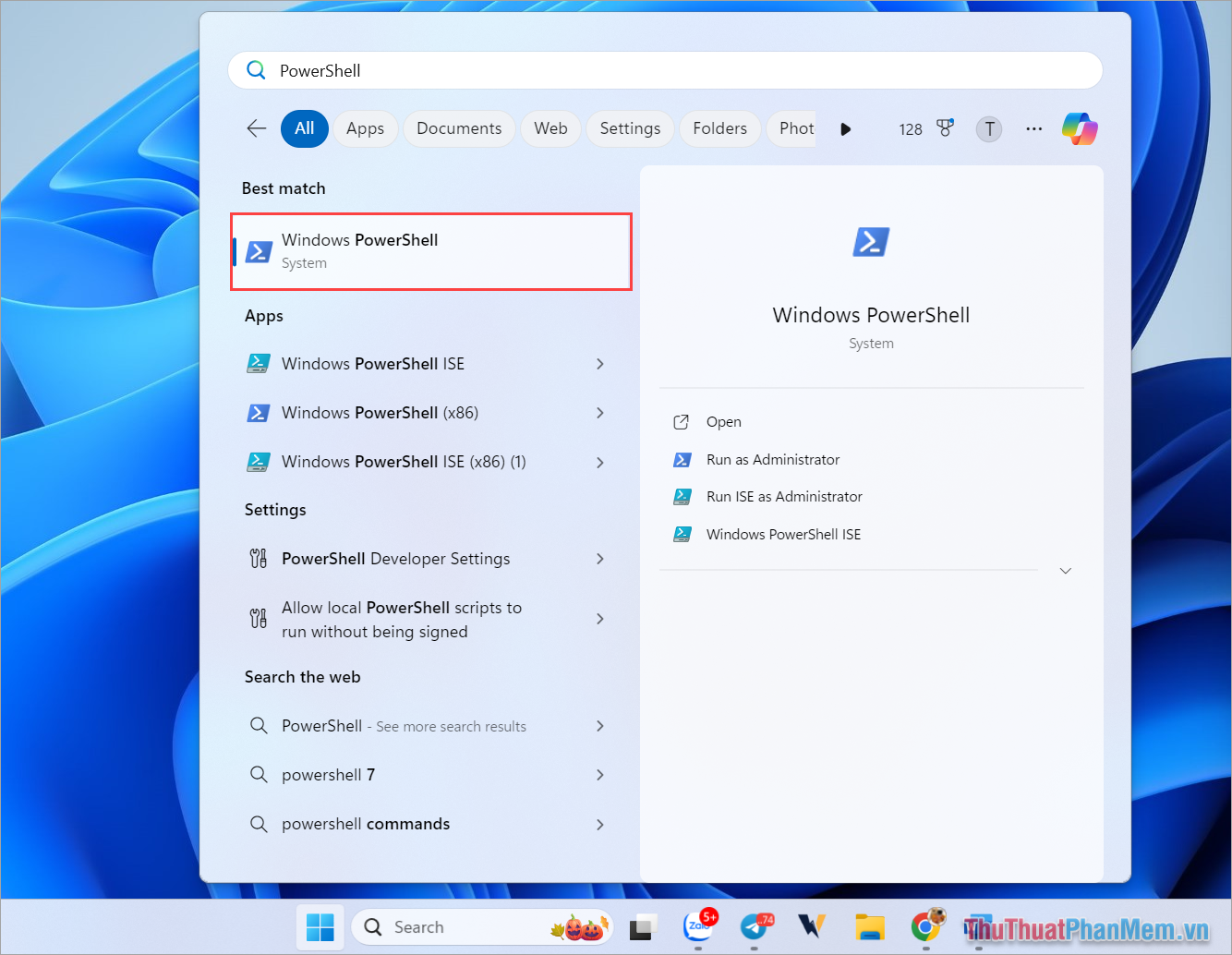Image resolution: width=1232 pixels, height=955 pixels.
Task: Show more filter tabs arrow
Action: pos(845,129)
